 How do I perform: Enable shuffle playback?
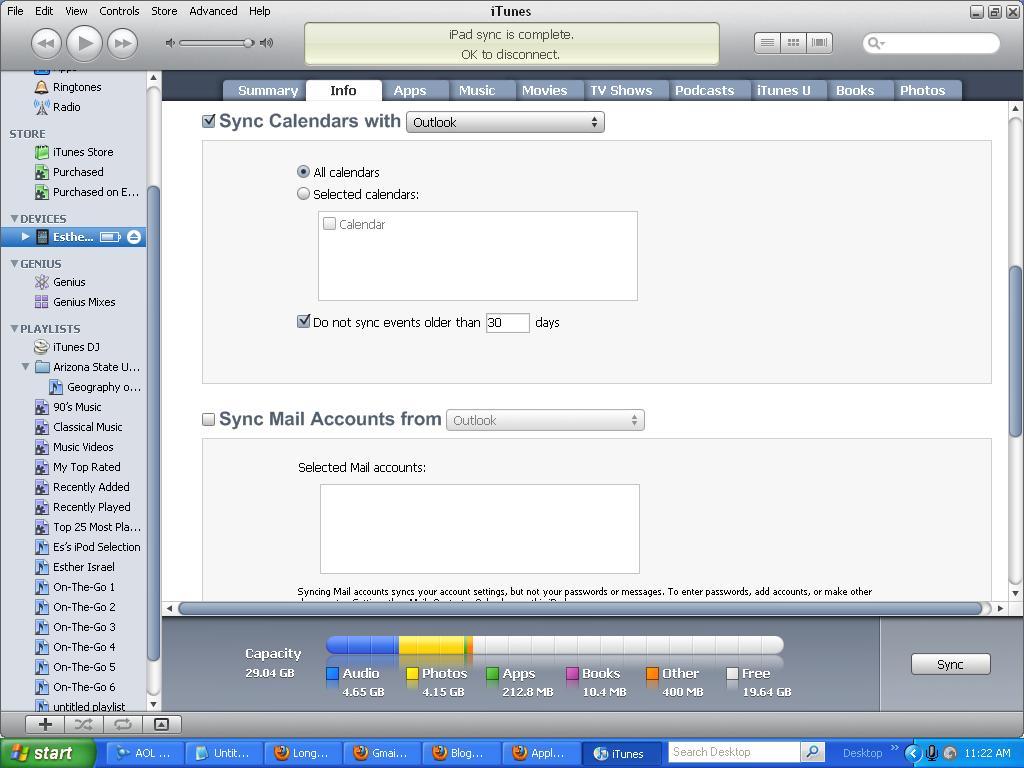85,724
